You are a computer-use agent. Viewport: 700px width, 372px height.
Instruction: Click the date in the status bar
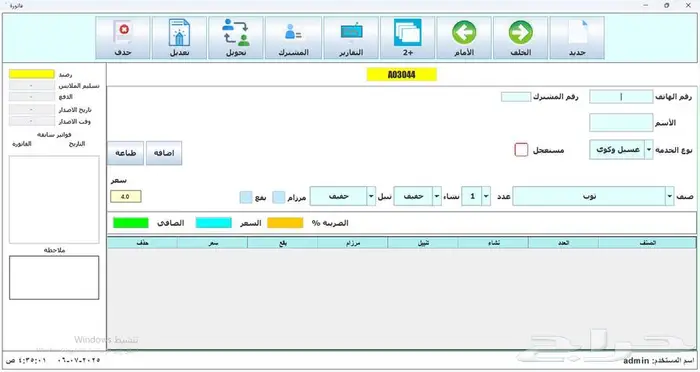(79, 360)
